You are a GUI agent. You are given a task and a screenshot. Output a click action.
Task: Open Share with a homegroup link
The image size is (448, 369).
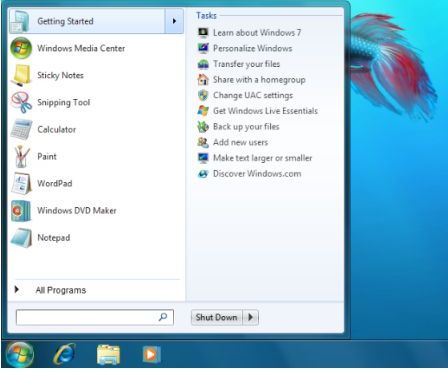point(259,80)
